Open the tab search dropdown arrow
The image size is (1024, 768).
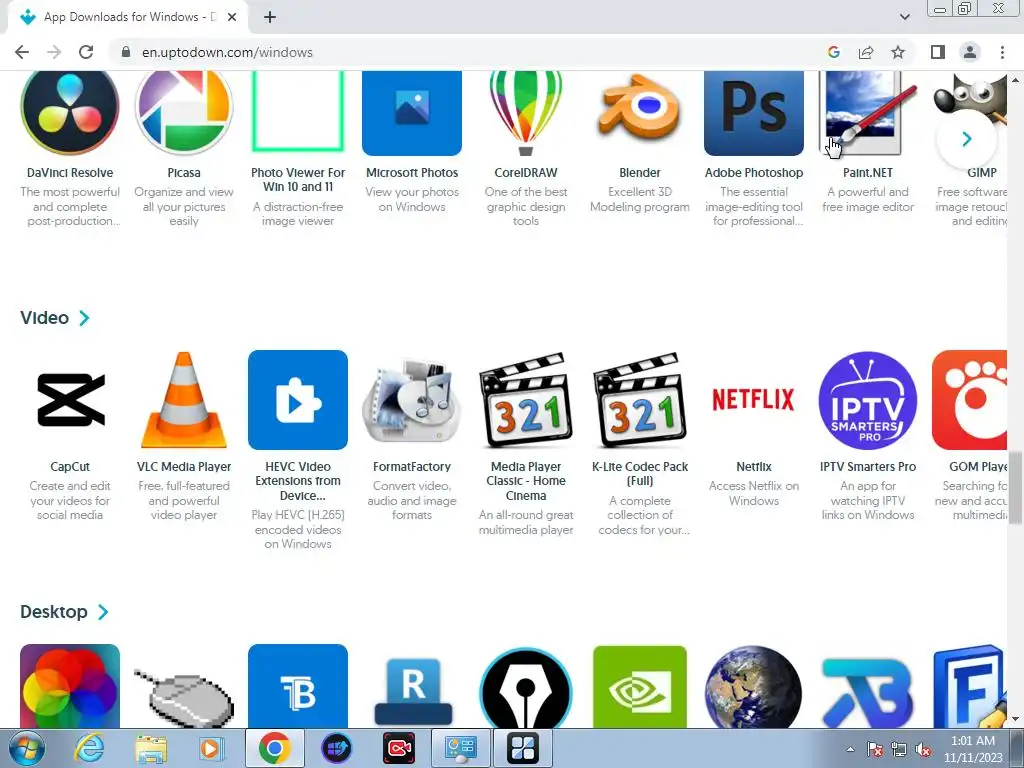(904, 17)
